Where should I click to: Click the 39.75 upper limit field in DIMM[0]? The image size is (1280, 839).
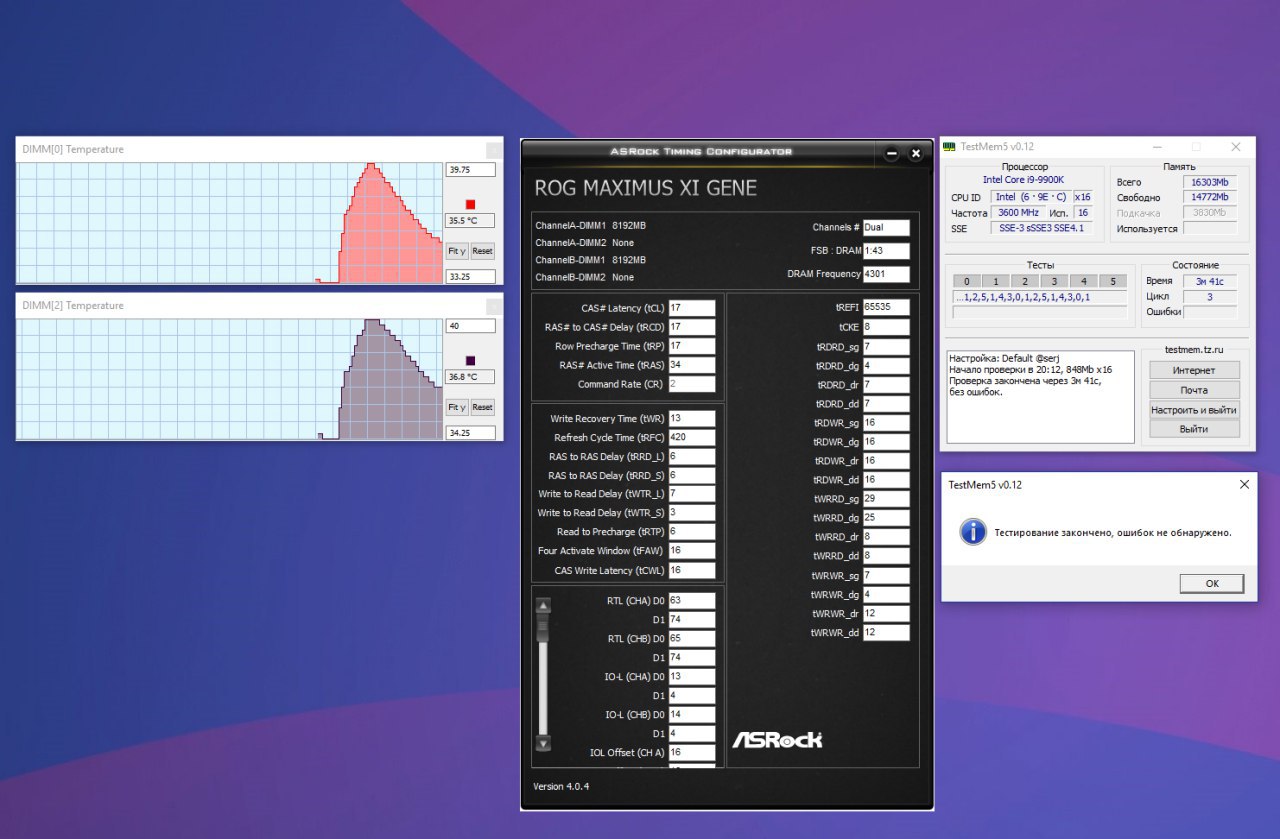[x=470, y=170]
